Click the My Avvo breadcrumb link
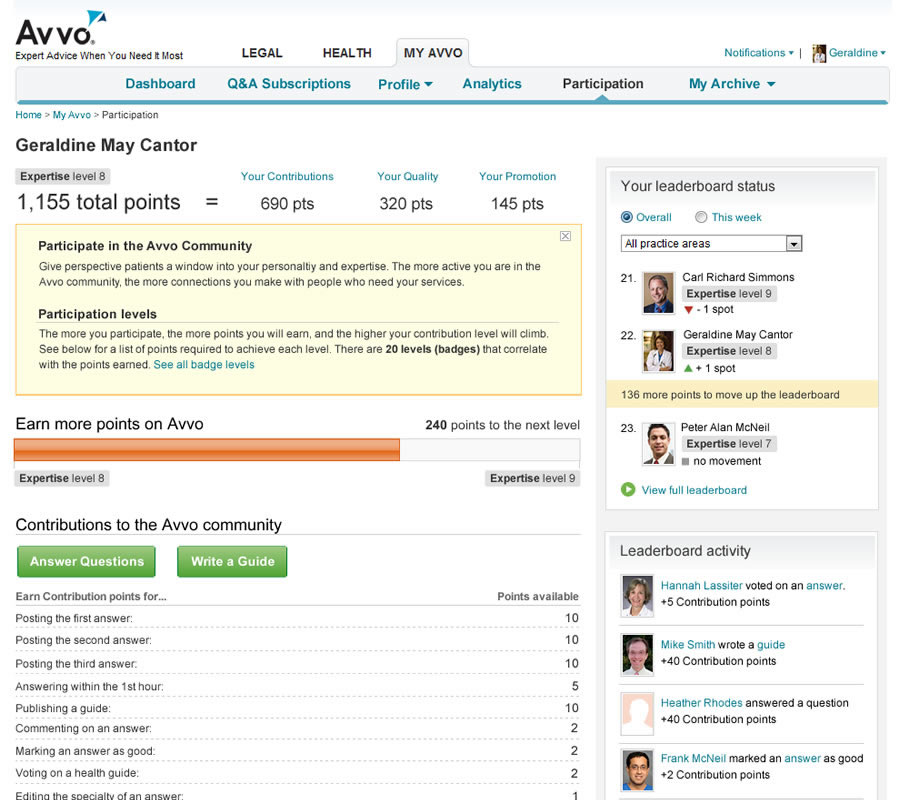The height and width of the screenshot is (800, 900). (x=72, y=115)
